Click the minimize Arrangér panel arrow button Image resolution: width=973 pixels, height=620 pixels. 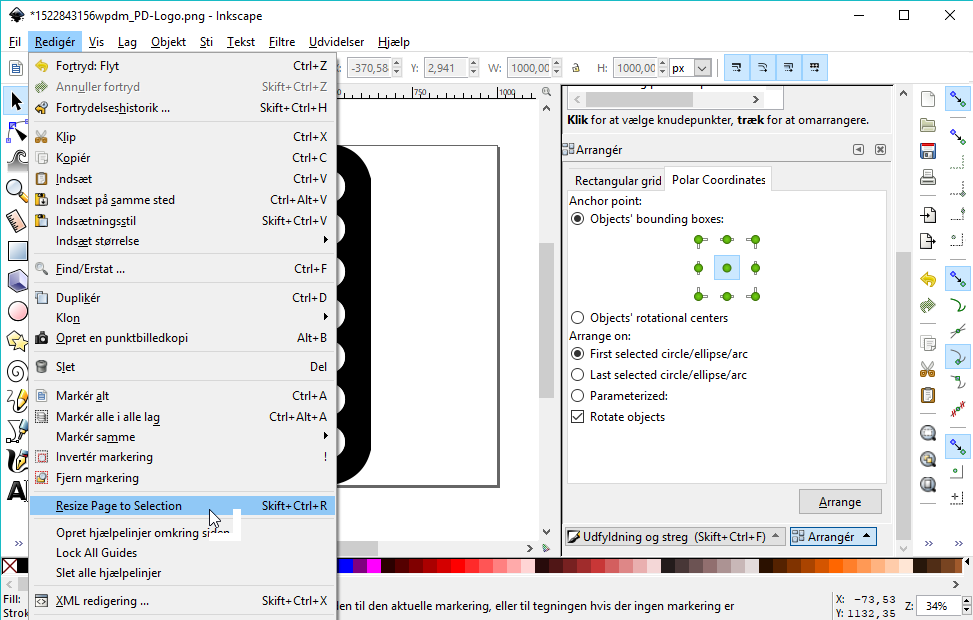point(858,150)
